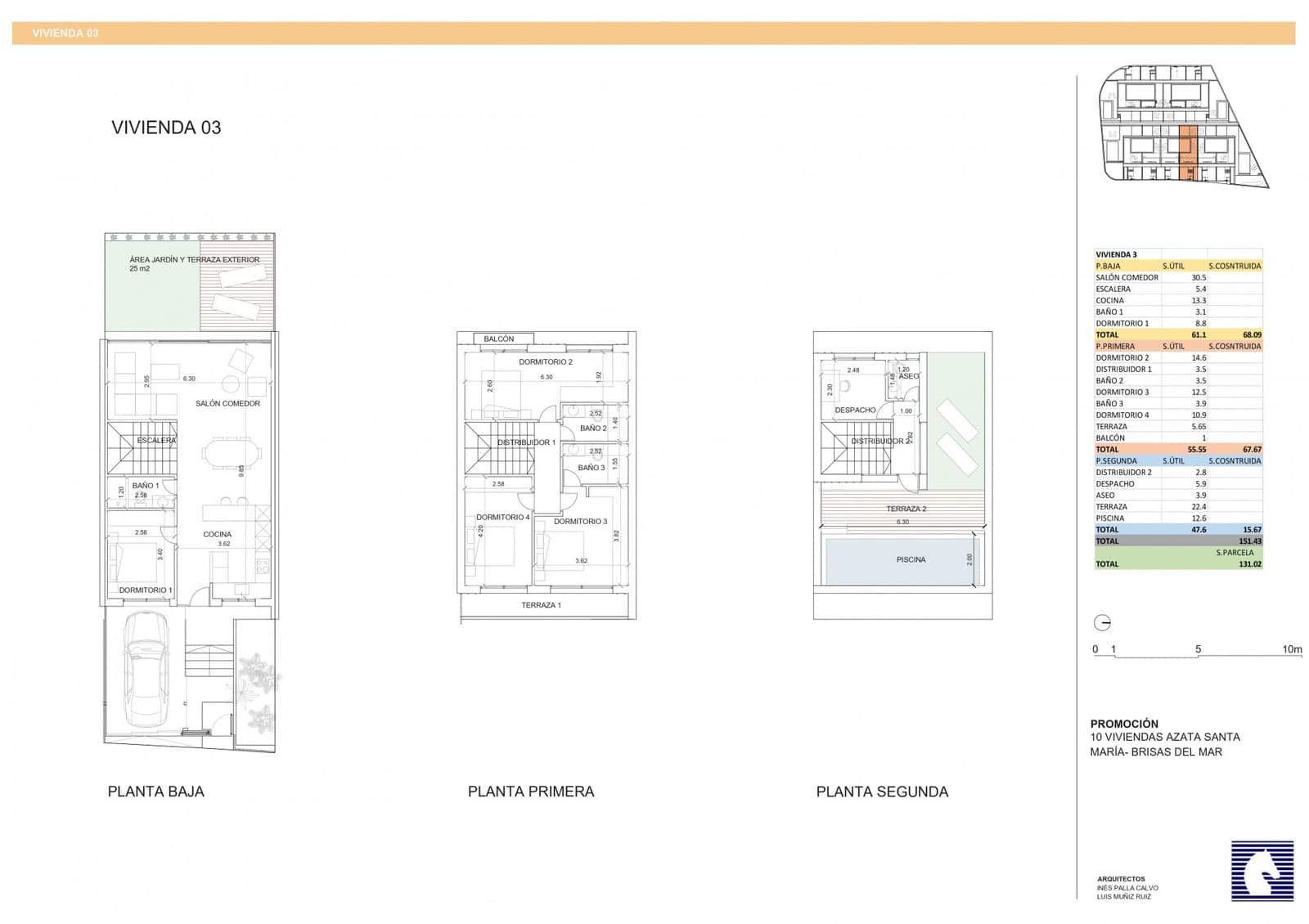Click the Planta Segunda title
Image resolution: width=1309 pixels, height=924 pixels.
(x=882, y=792)
